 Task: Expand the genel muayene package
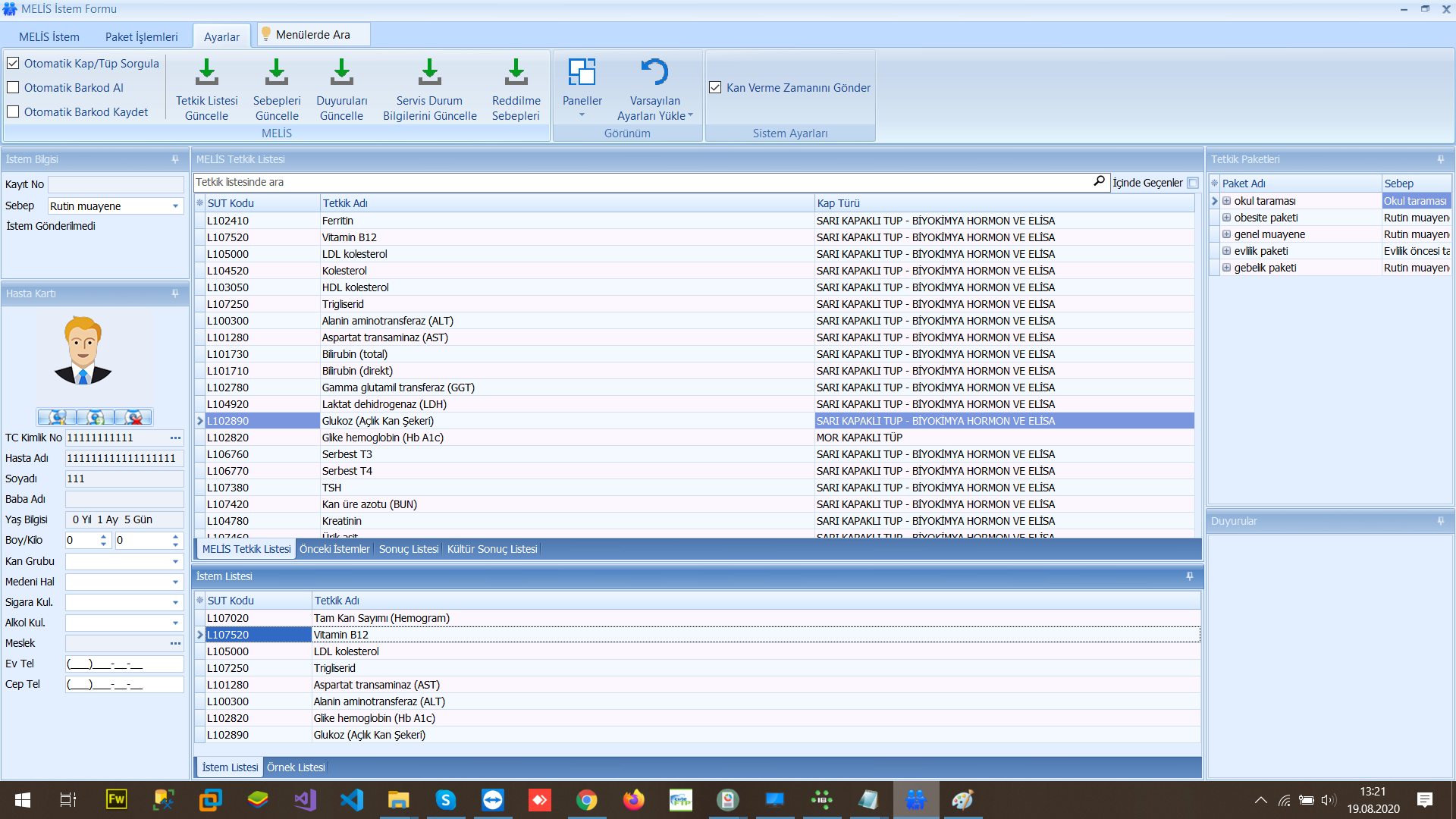[x=1226, y=234]
